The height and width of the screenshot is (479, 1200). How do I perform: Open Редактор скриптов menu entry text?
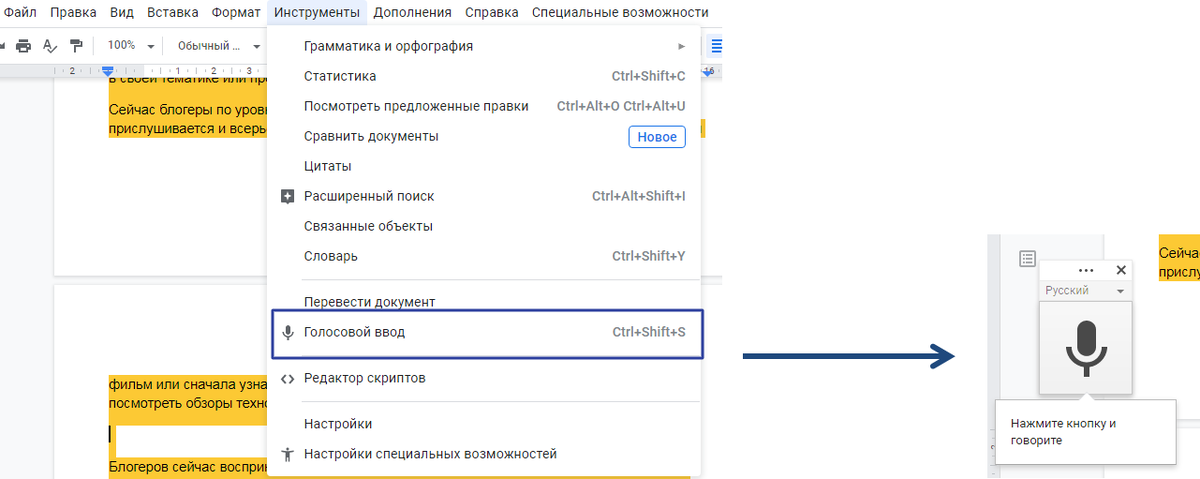point(365,378)
